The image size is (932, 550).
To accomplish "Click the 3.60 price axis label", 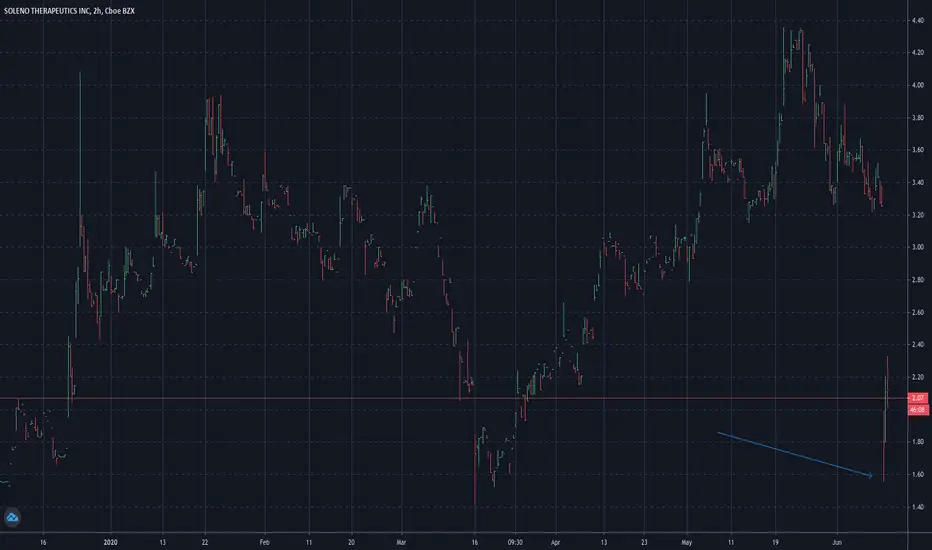I will point(918,150).
